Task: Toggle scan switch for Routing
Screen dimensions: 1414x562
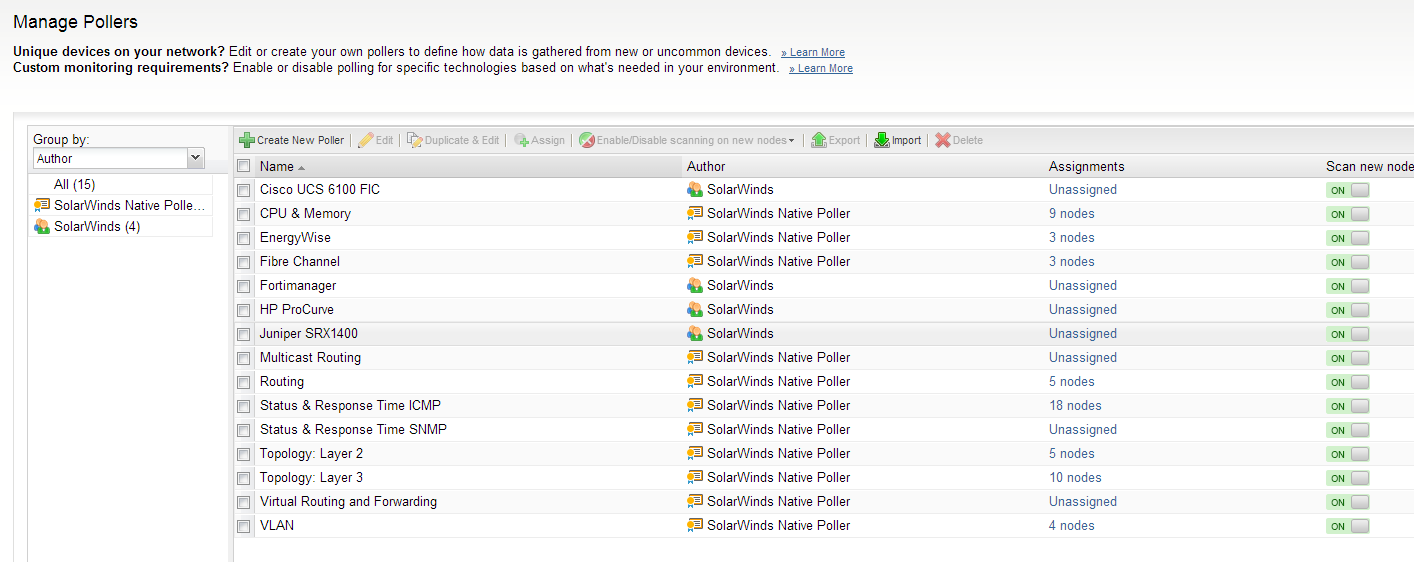Action: point(1348,382)
